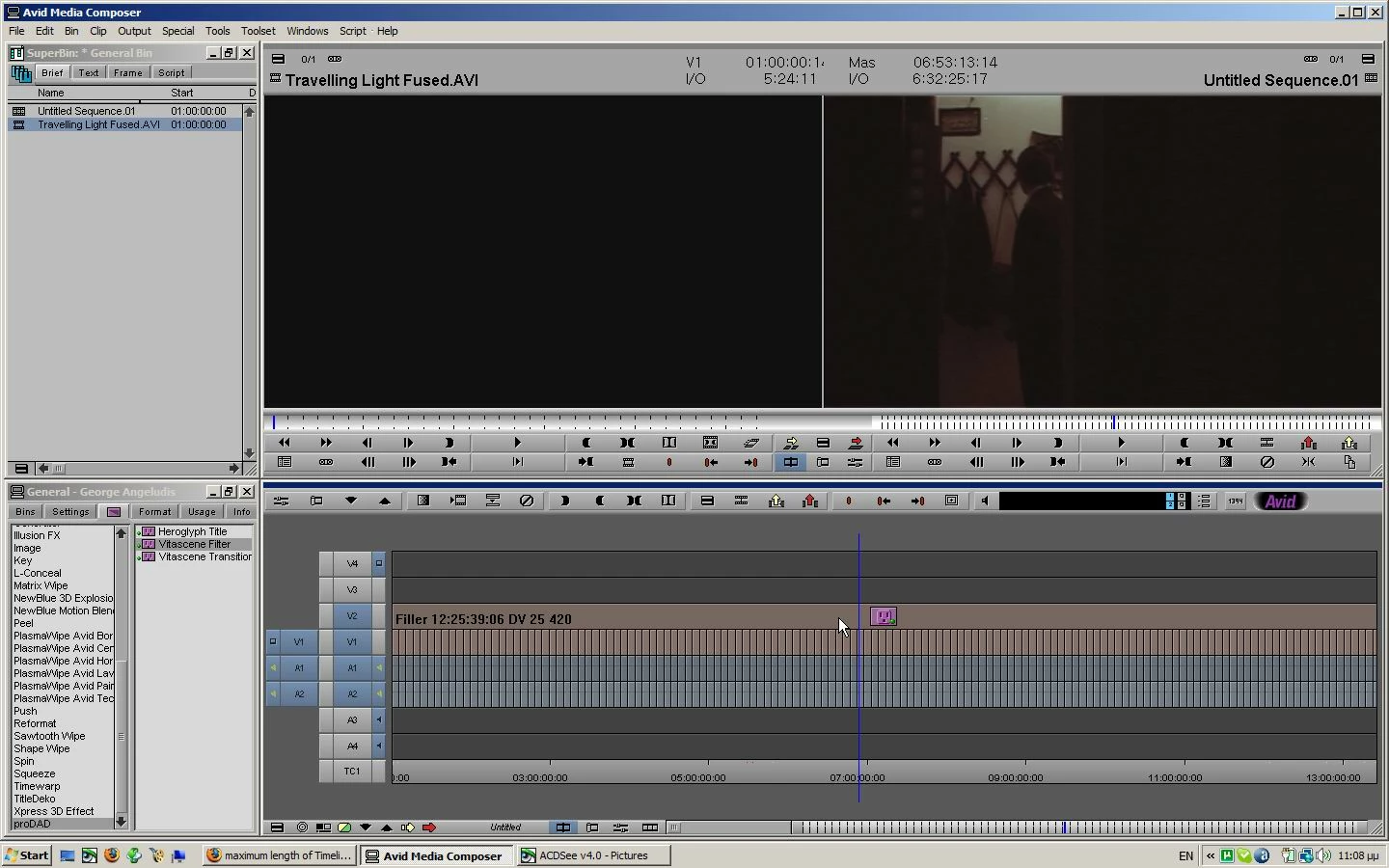Screen dimensions: 1389x868
Task: Open Bins tab in project window
Action: pos(25,512)
